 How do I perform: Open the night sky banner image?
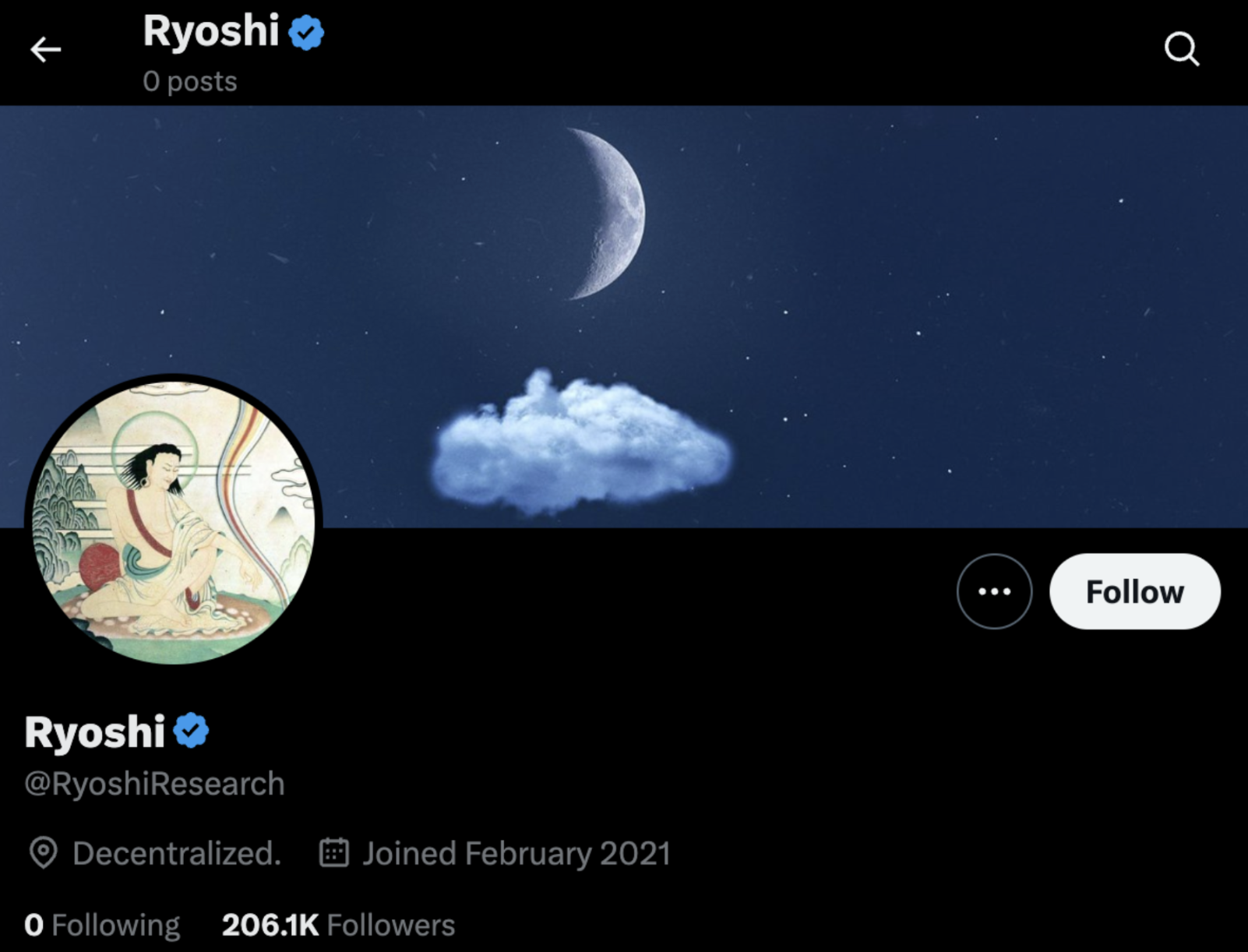coord(624,316)
